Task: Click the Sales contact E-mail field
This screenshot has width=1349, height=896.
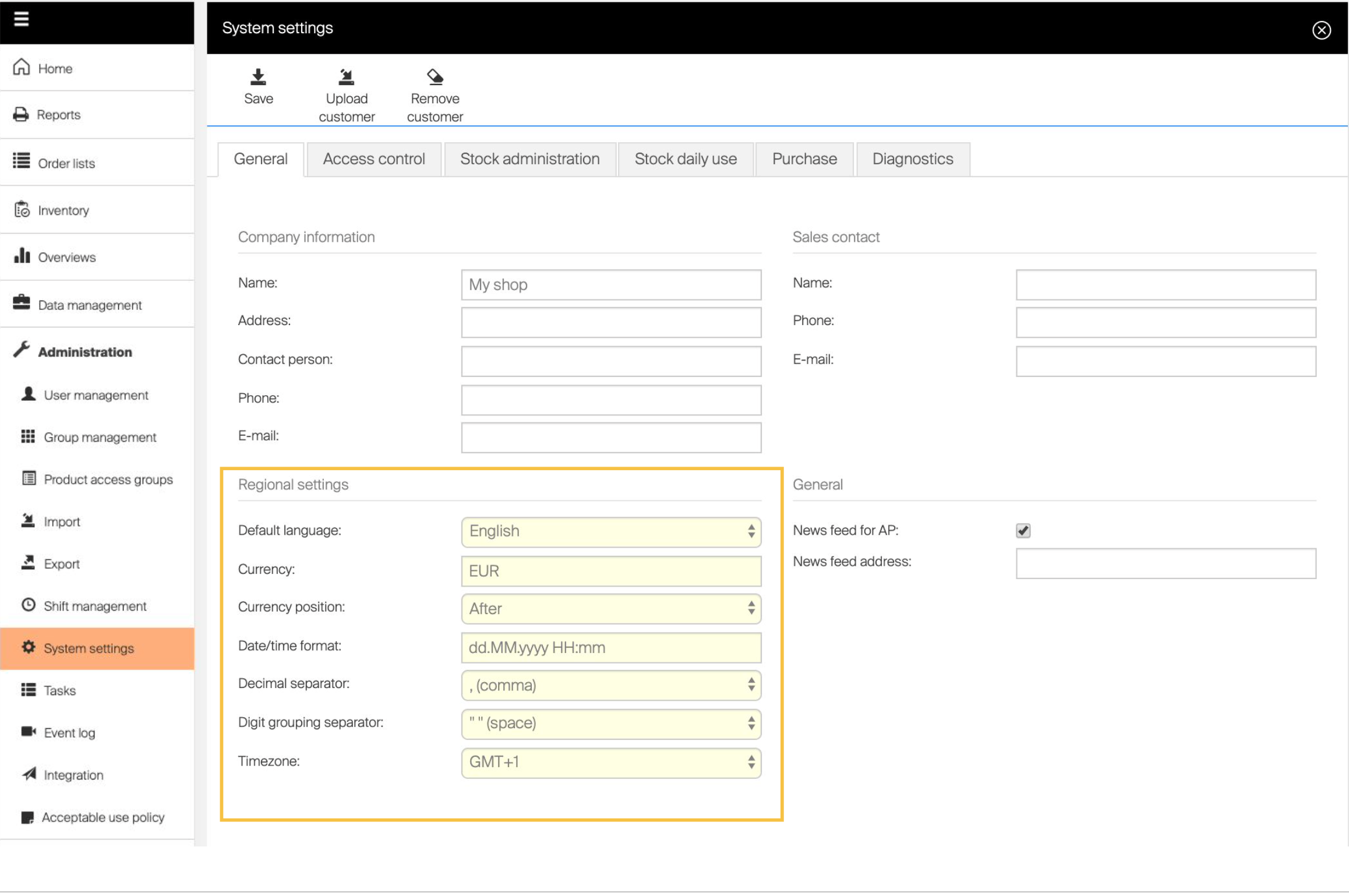Action: (1166, 361)
